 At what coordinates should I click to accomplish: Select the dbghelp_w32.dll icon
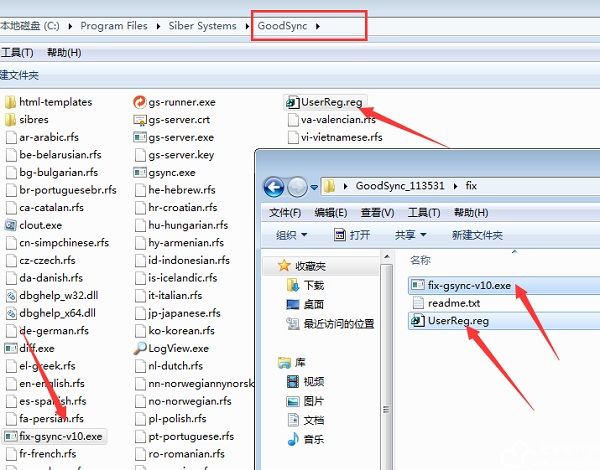11,295
